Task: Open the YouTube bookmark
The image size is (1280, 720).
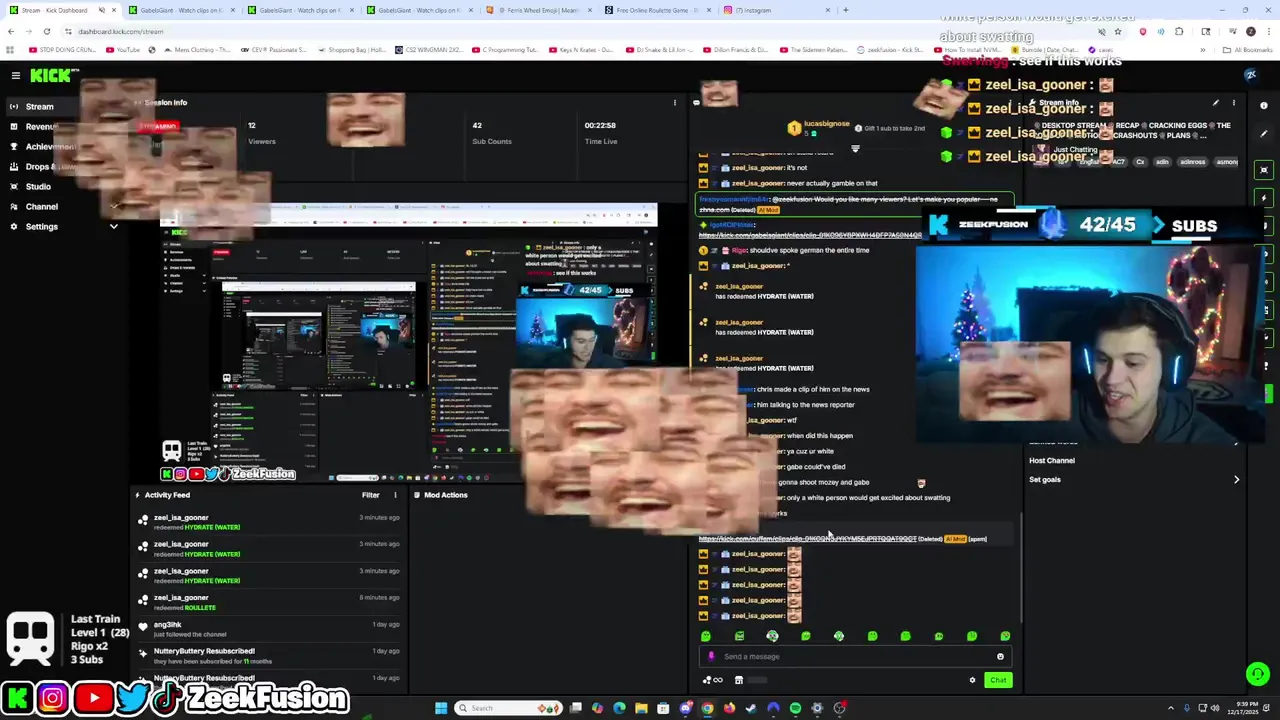Action: (124, 49)
